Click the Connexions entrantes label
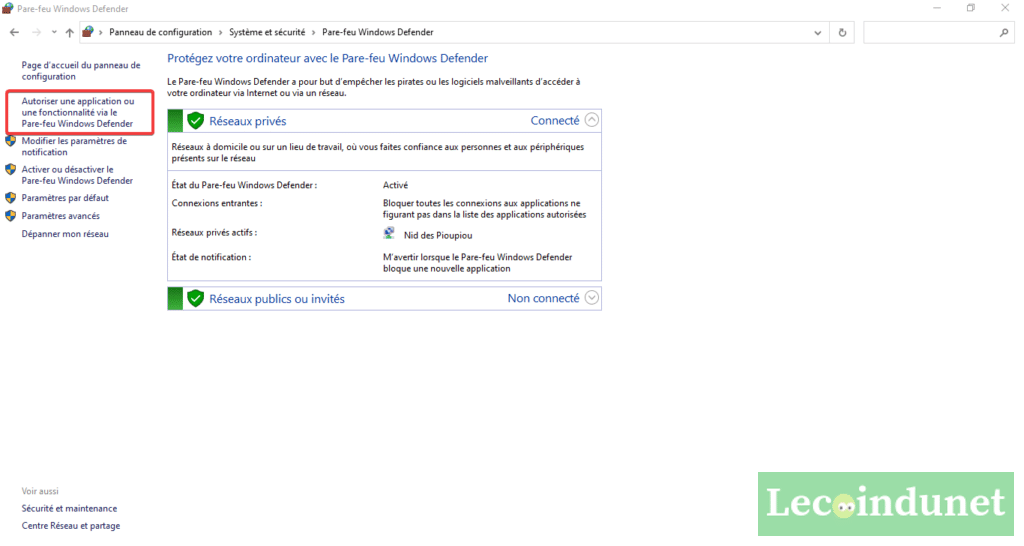 click(x=217, y=203)
